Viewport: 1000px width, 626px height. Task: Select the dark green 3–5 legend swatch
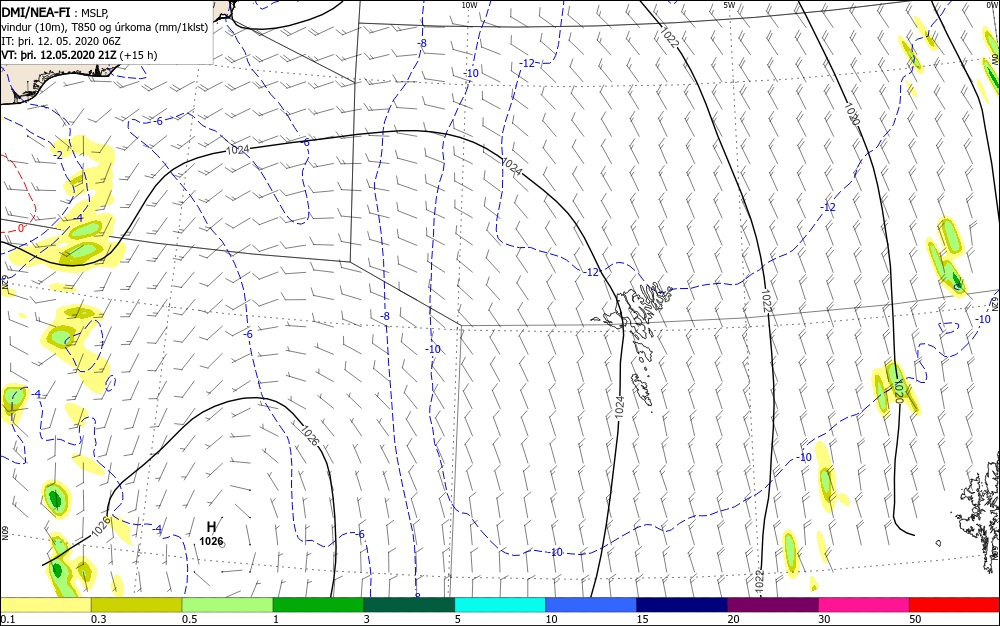coord(409,605)
